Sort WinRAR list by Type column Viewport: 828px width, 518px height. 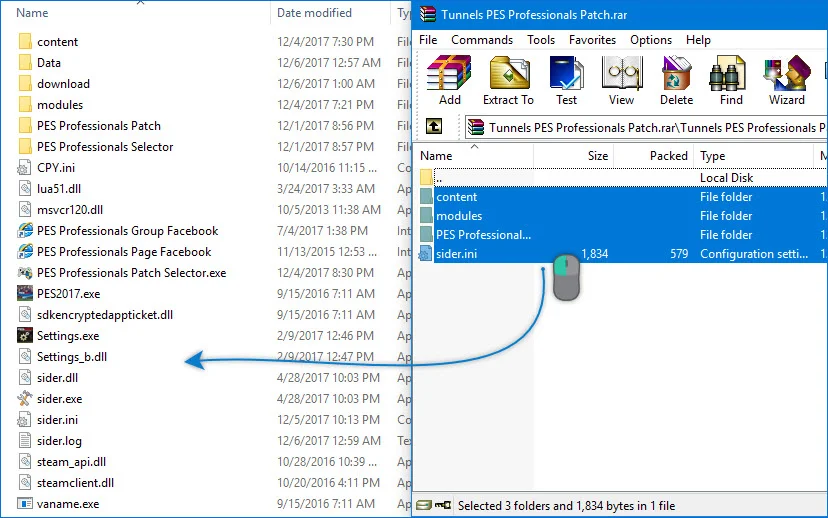click(x=712, y=156)
